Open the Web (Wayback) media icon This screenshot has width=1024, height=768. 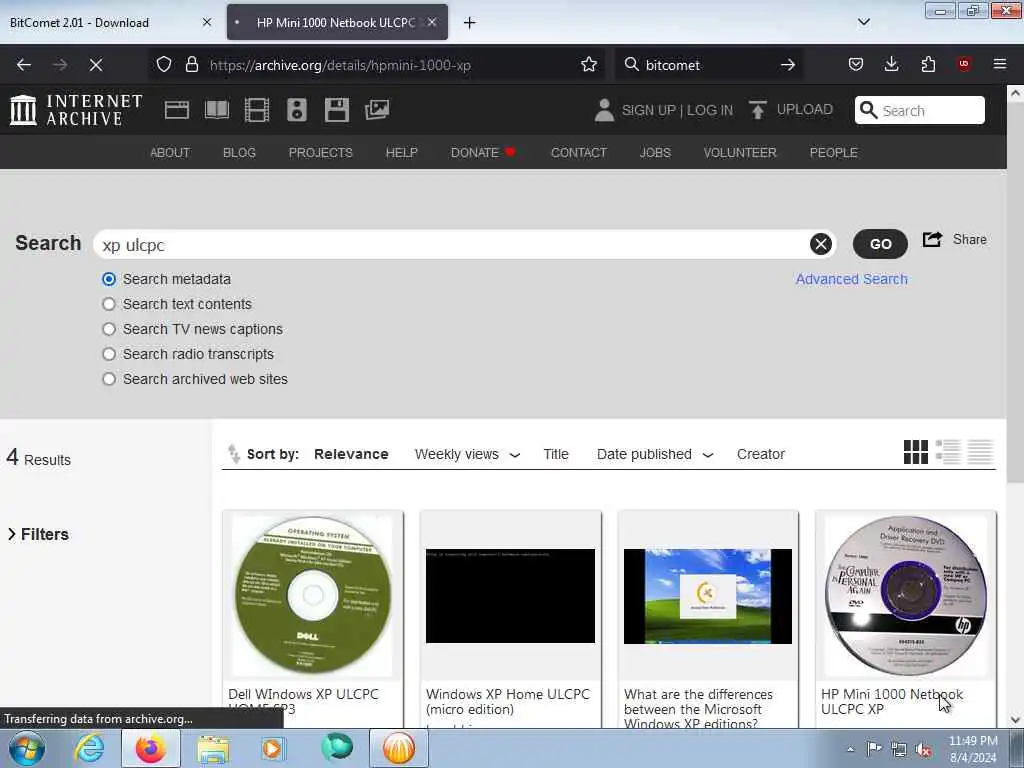(x=177, y=110)
